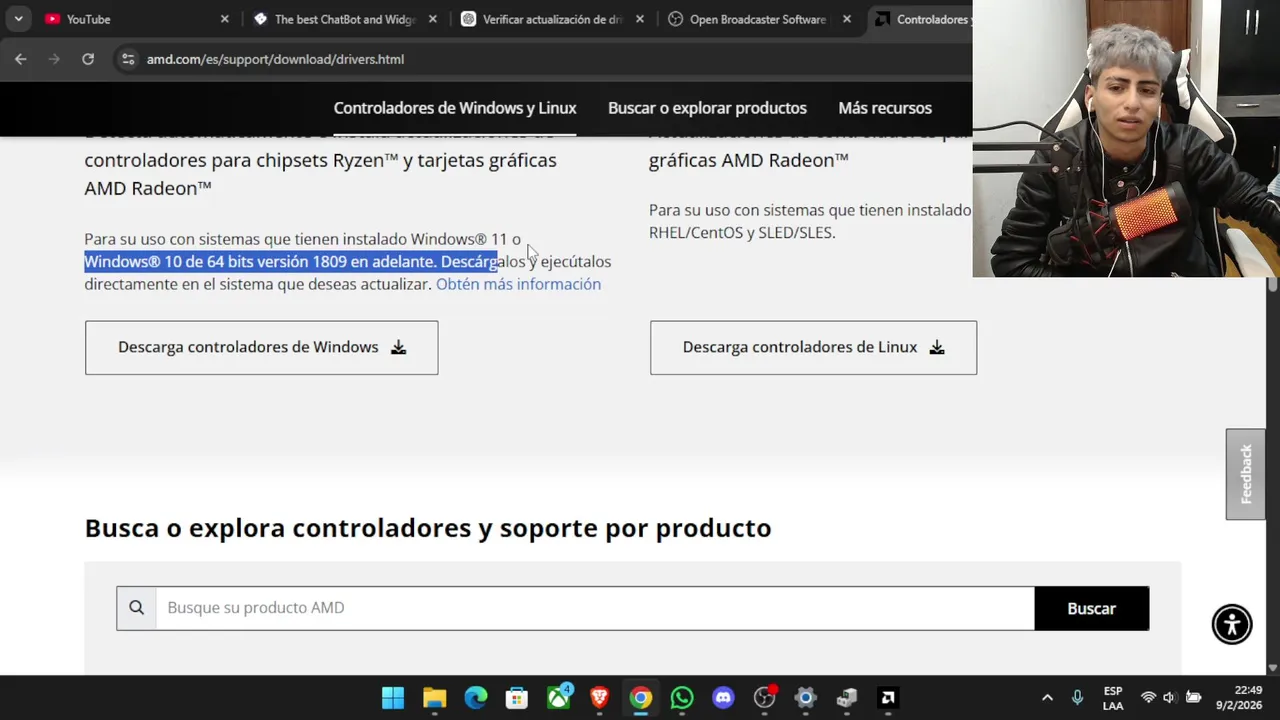Click Descarga controladores de Linux button

pyautogui.click(x=813, y=347)
